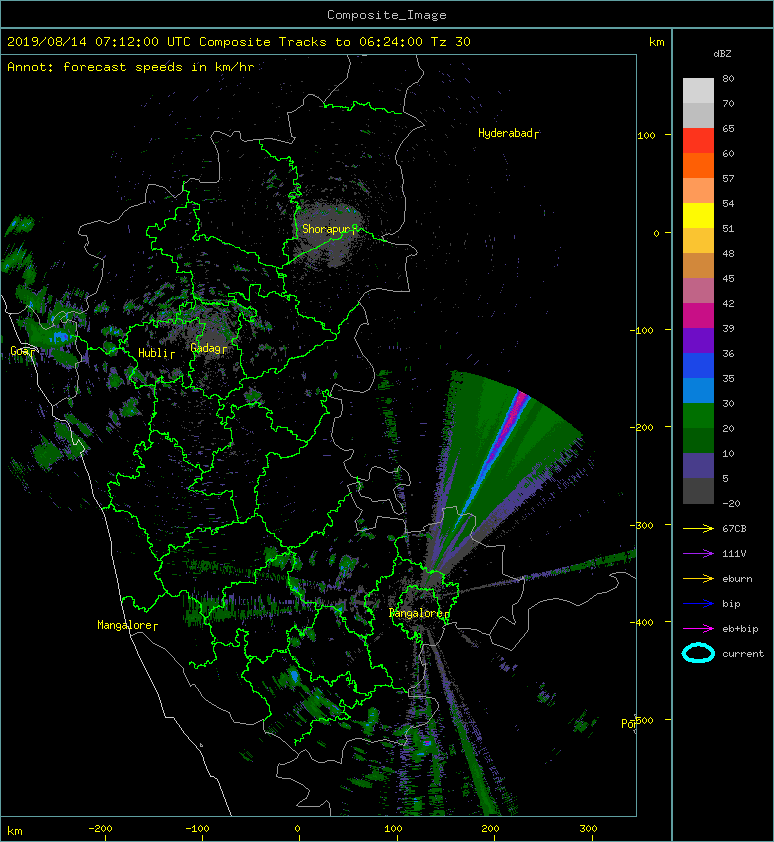Screen dimensions: 774x842
Task: Click the cyan ellipse 'current' legend icon
Action: [698, 653]
